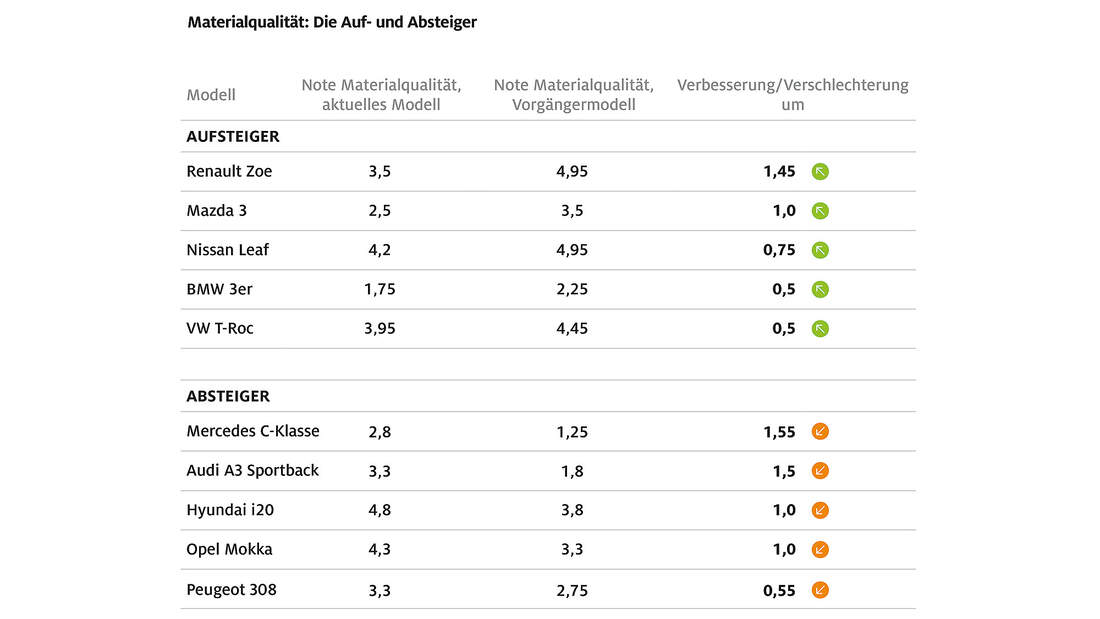Click the Peugeot 308 model name
This screenshot has width=1100, height=619.
coord(231,590)
